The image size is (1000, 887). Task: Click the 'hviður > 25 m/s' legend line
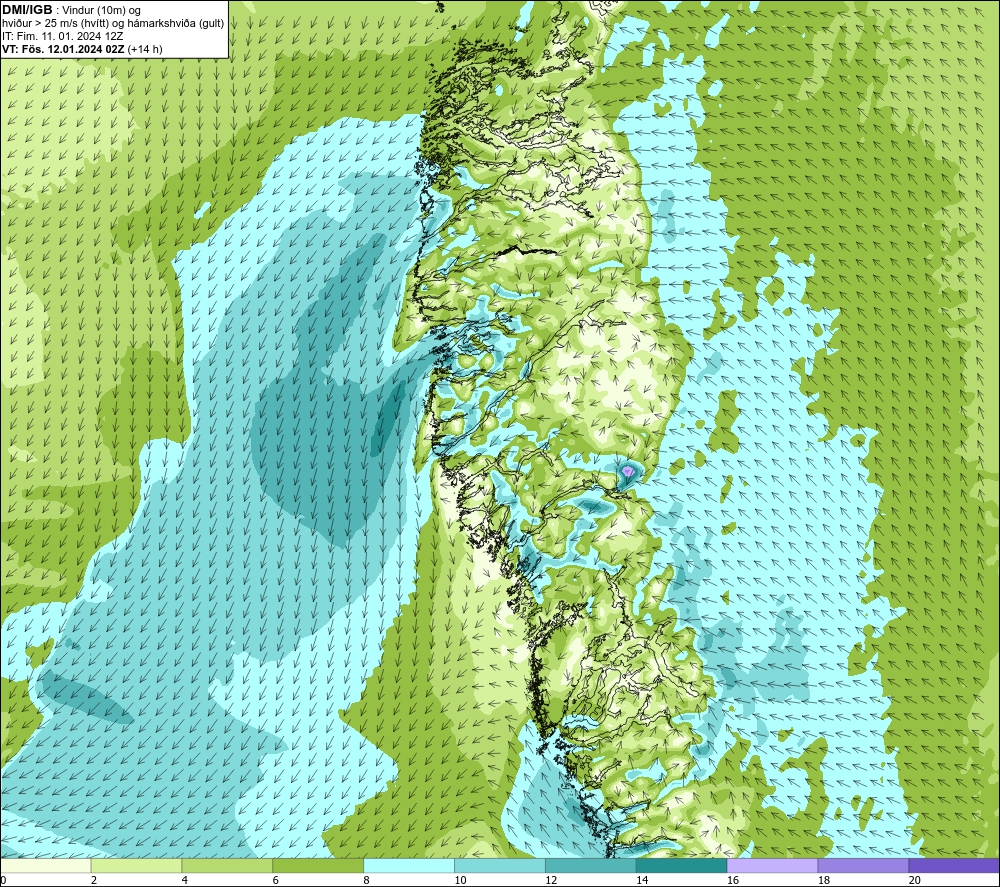pyautogui.click(x=113, y=23)
